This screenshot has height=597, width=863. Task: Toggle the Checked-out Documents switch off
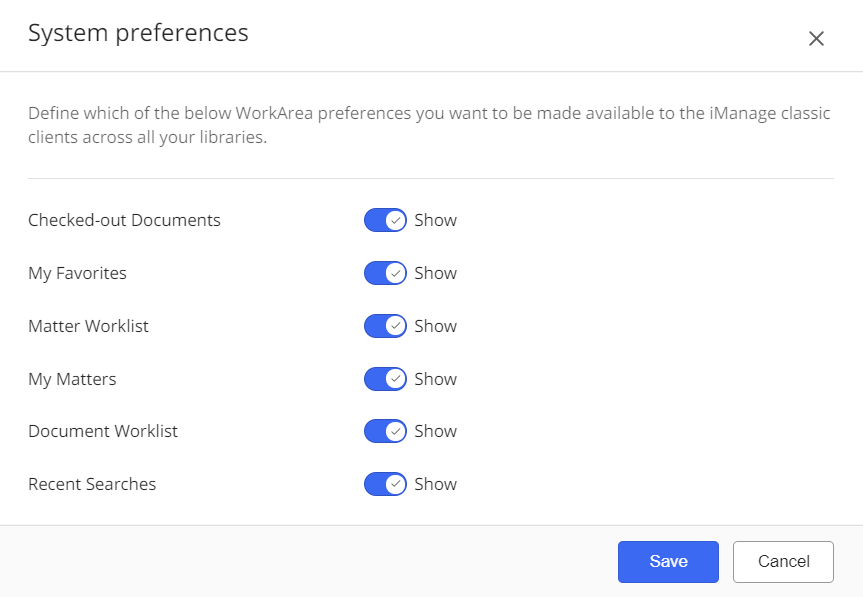385,221
